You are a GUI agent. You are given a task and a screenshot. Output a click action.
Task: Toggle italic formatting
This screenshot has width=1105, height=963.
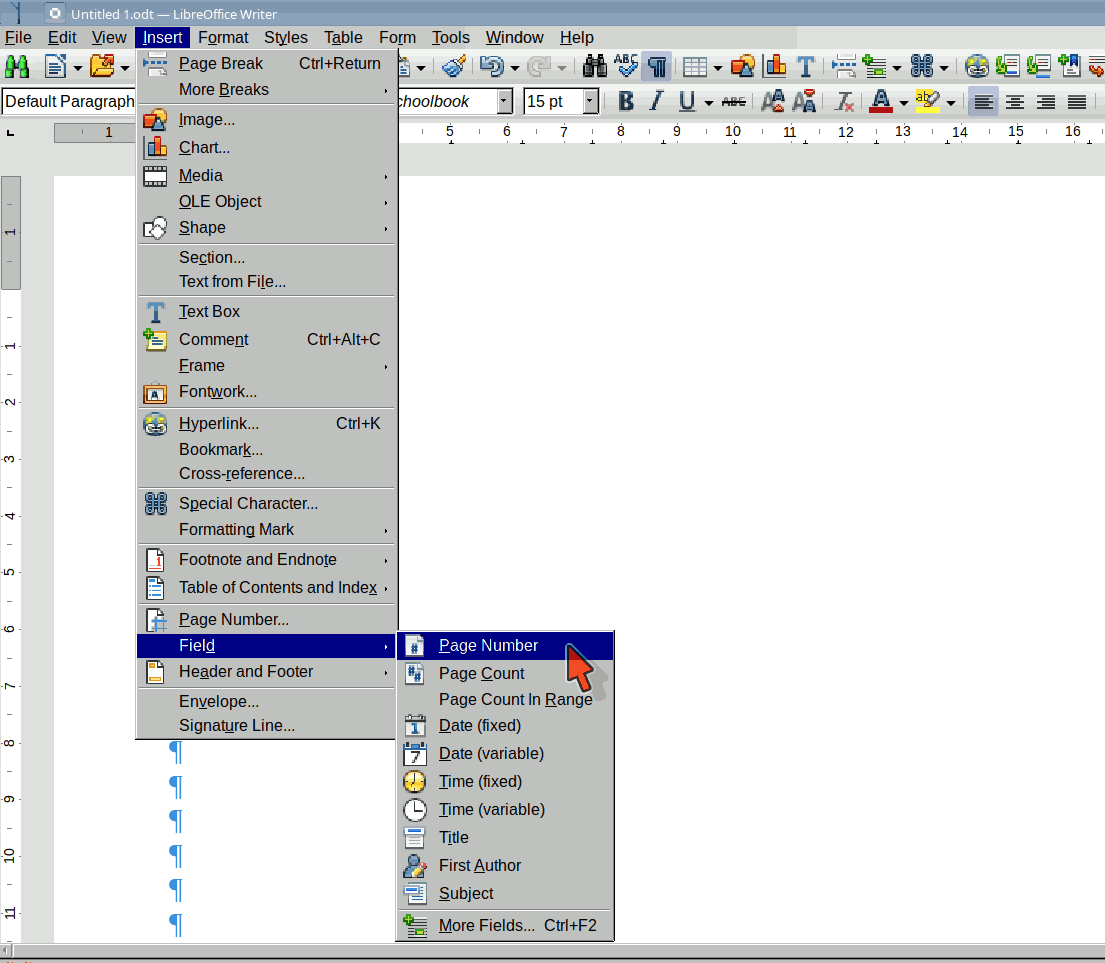tap(656, 101)
